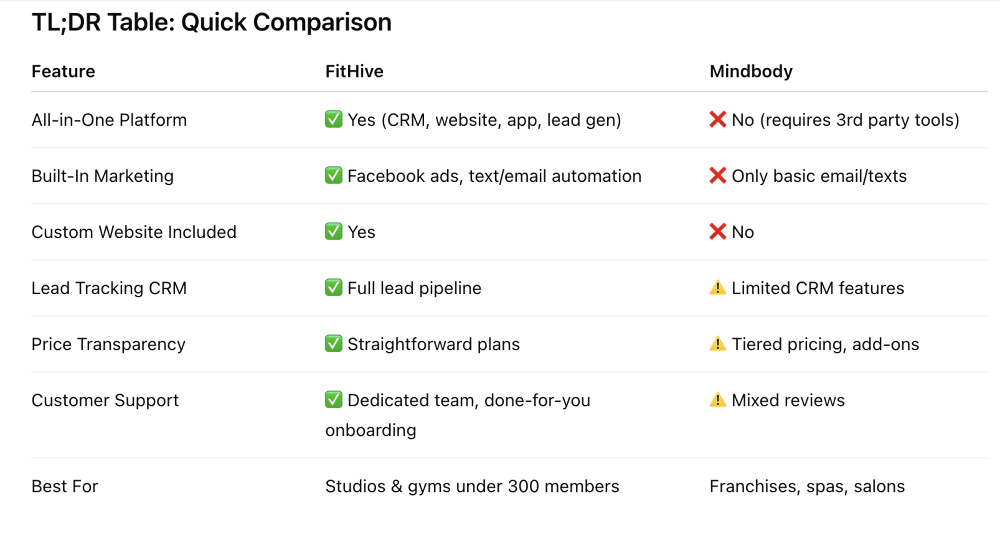Click red X icon beside 'No (requires 3rd party tools)'
This screenshot has width=1000, height=552.
[717, 119]
